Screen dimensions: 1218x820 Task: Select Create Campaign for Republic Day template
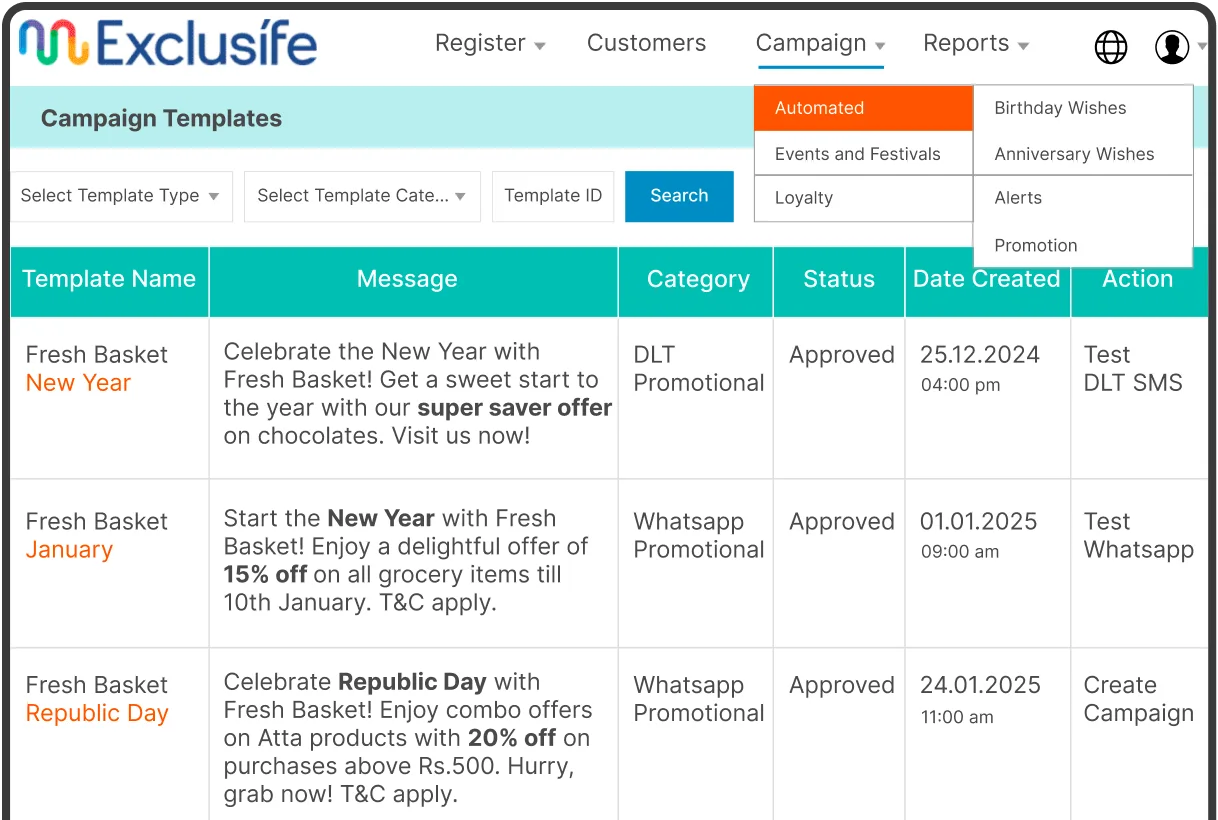pos(1138,699)
